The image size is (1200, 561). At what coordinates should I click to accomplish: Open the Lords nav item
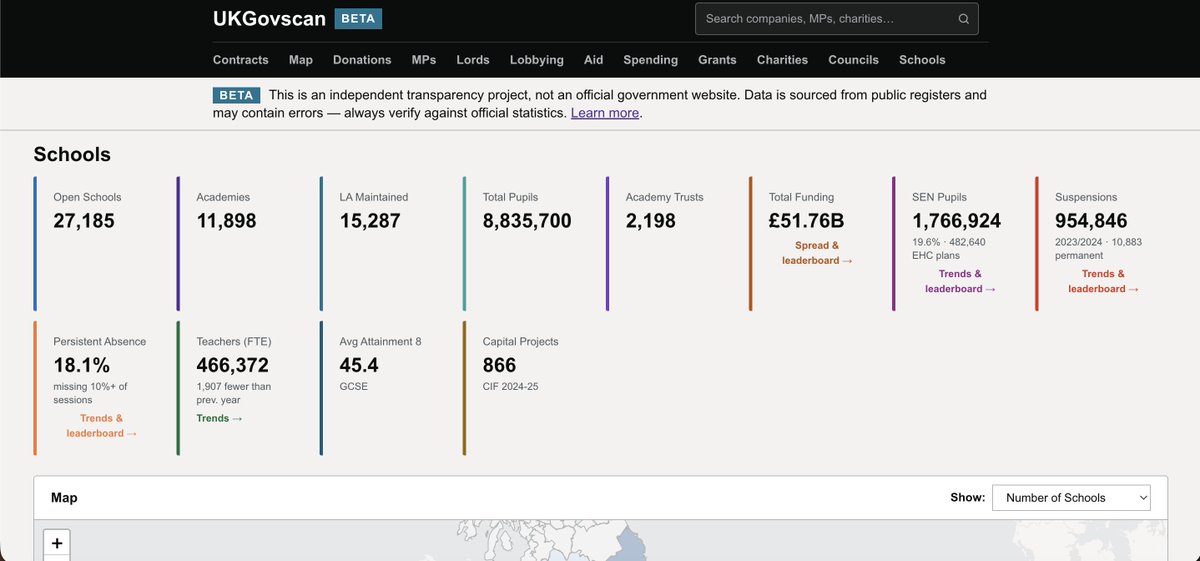point(473,60)
